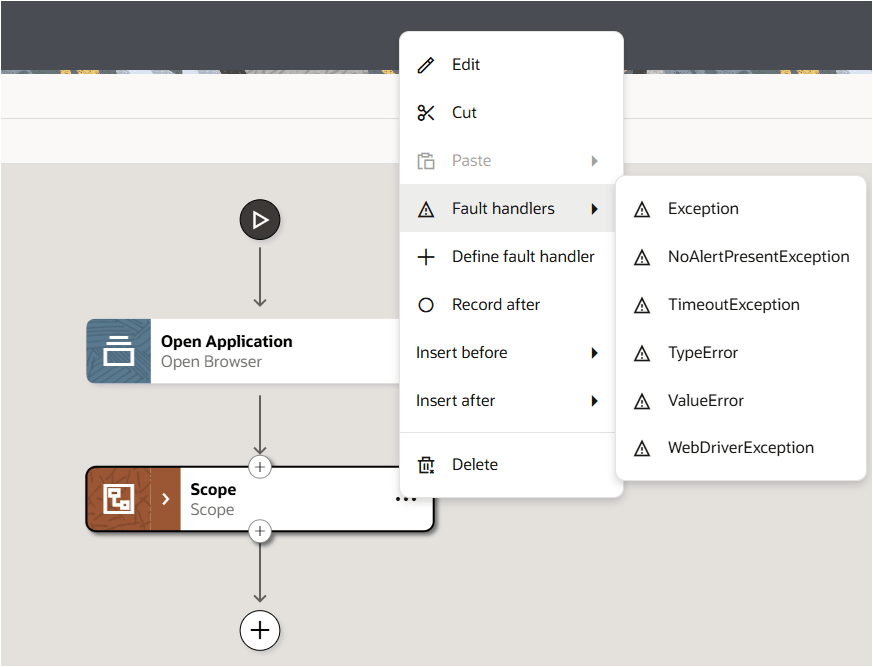Click the Fault handlers warning triangle icon
The image size is (873, 667).
click(427, 208)
